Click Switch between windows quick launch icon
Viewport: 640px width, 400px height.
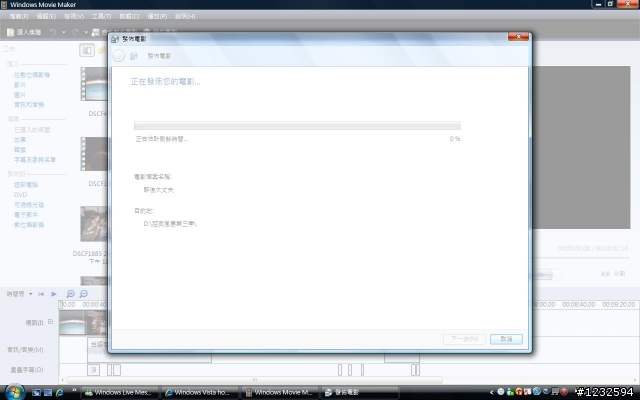point(48,393)
